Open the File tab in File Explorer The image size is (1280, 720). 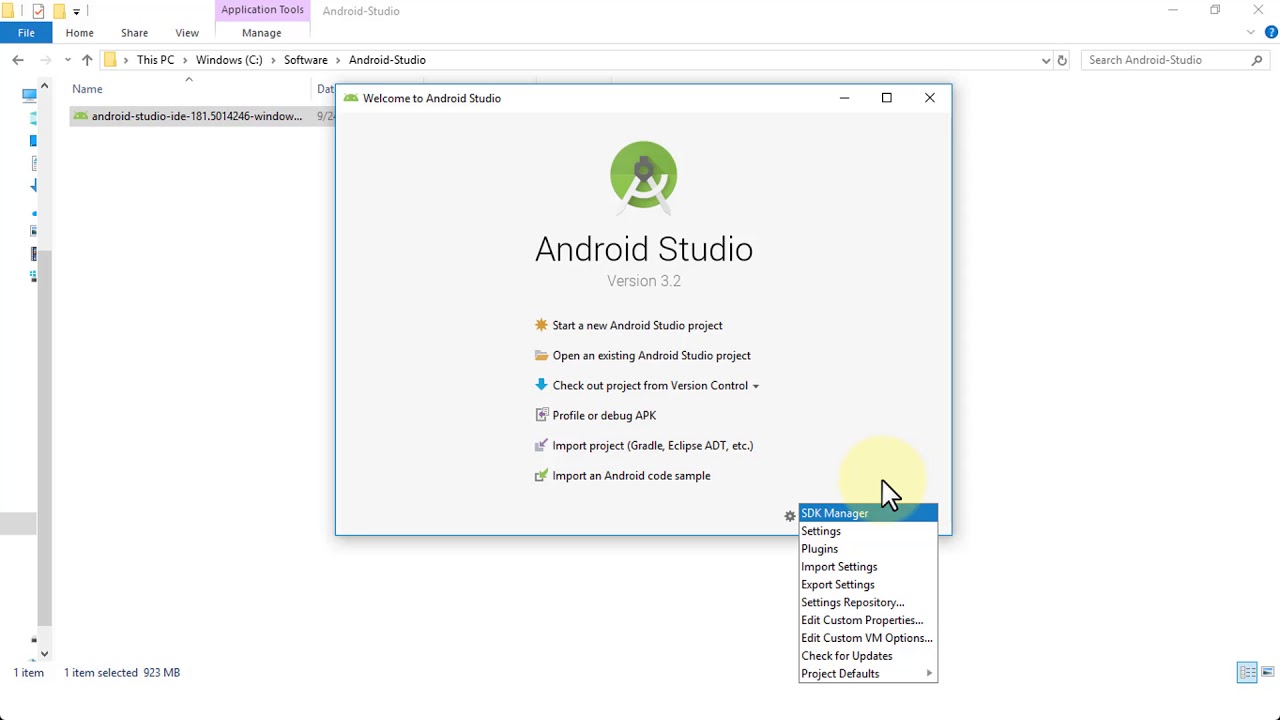[x=26, y=33]
